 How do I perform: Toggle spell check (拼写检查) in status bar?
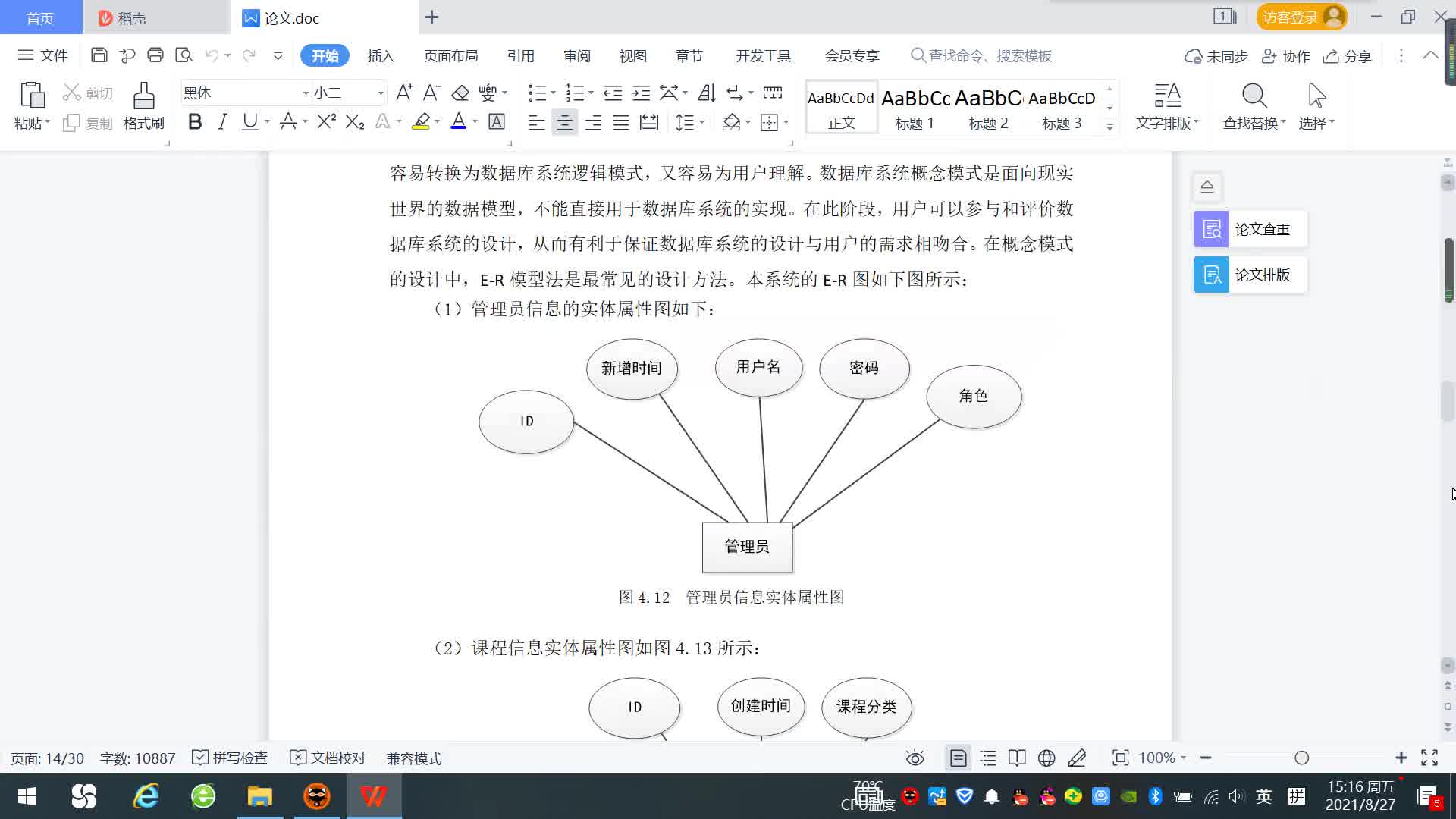231,758
